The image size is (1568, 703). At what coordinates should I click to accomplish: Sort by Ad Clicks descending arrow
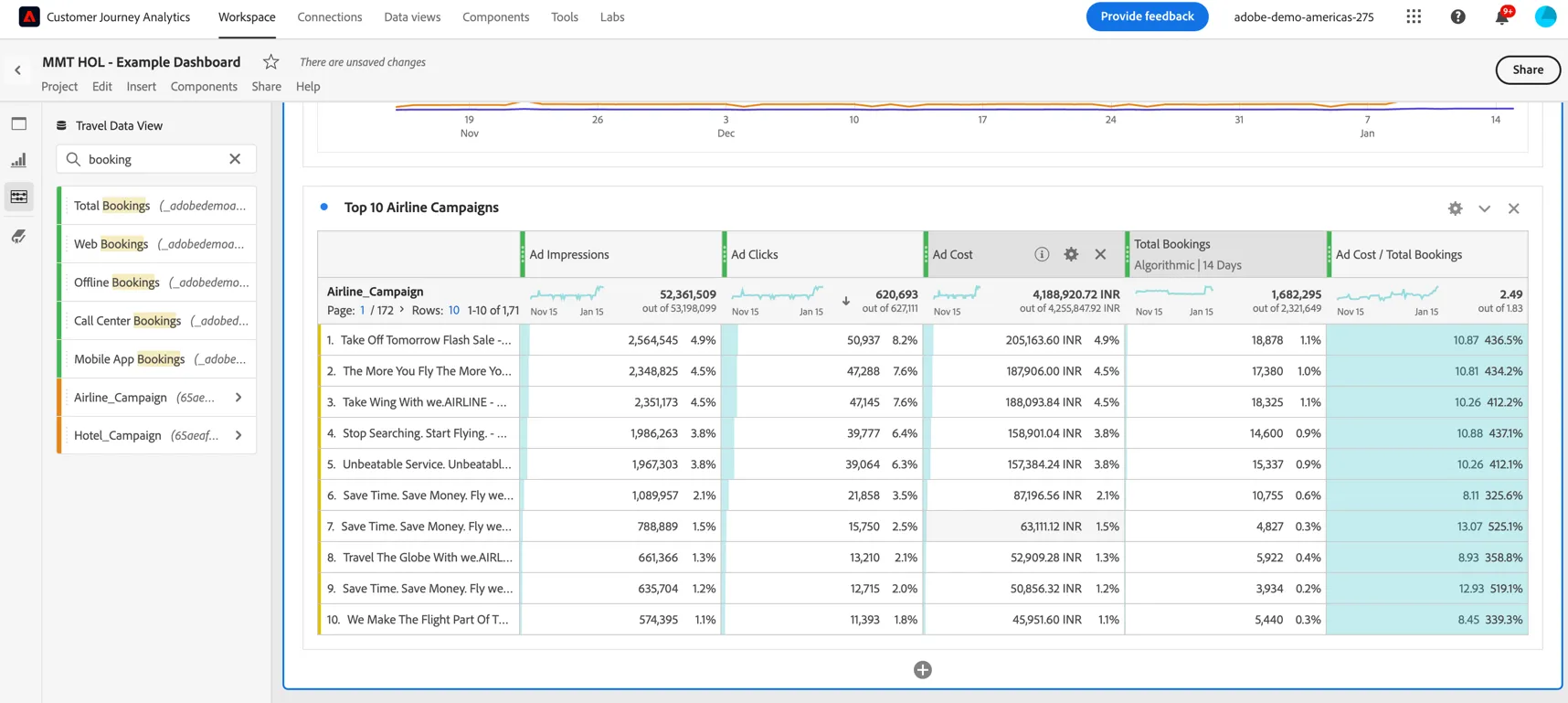coord(846,301)
